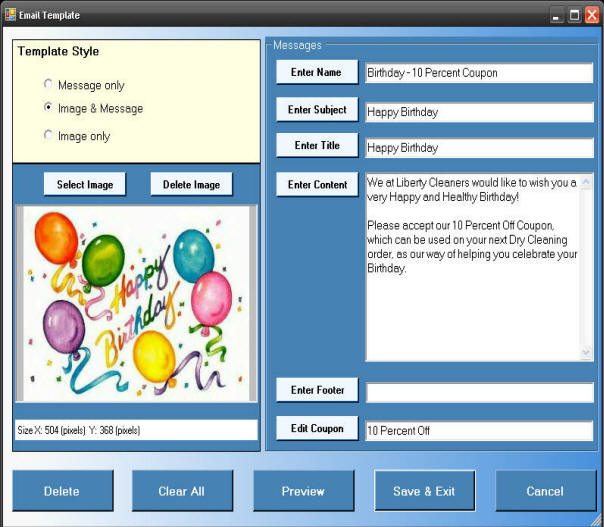Click the name field with 'Birthday - 10 Percent Coupon'
Image resolution: width=604 pixels, height=527 pixels.
pyautogui.click(x=479, y=73)
